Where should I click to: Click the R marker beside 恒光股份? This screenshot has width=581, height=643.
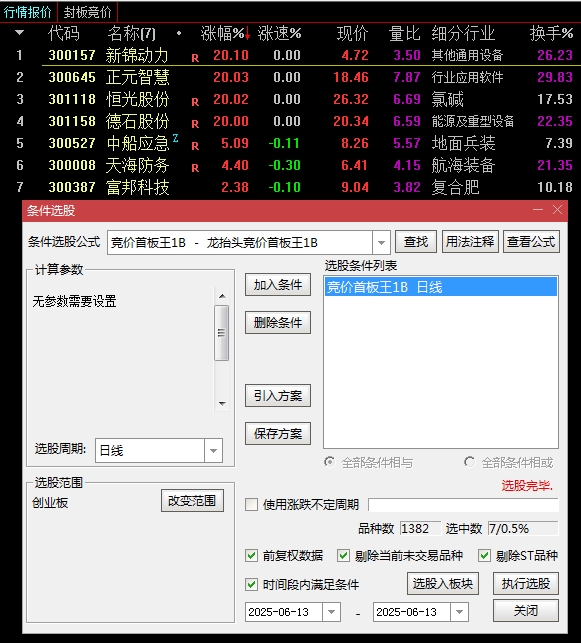pyautogui.click(x=195, y=102)
